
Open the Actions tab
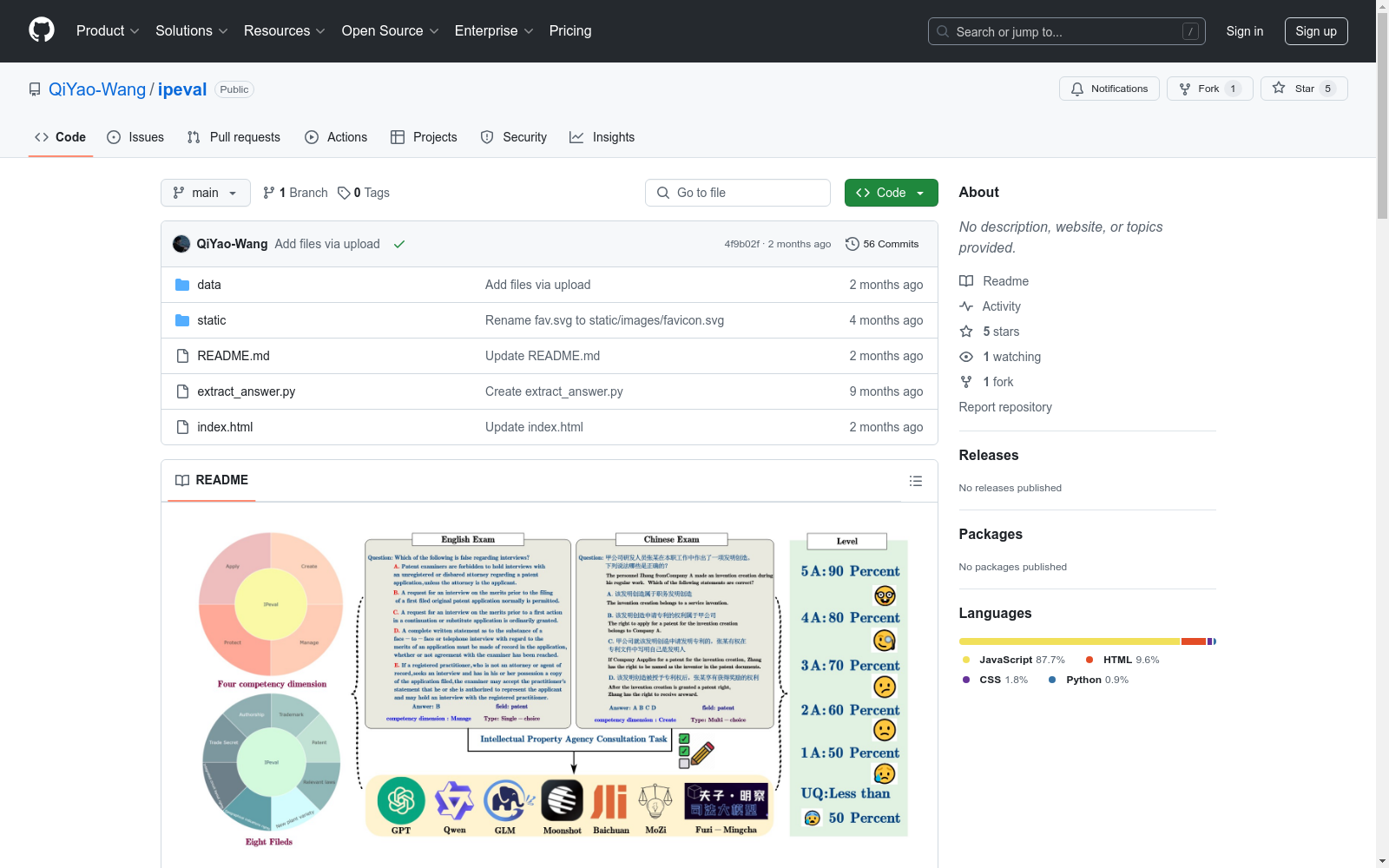click(x=336, y=137)
